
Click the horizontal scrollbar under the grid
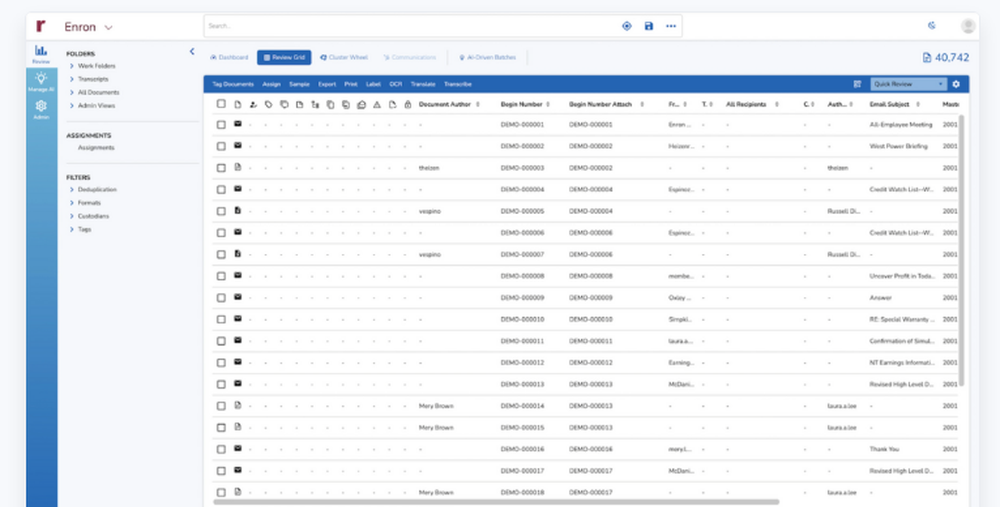(x=496, y=502)
